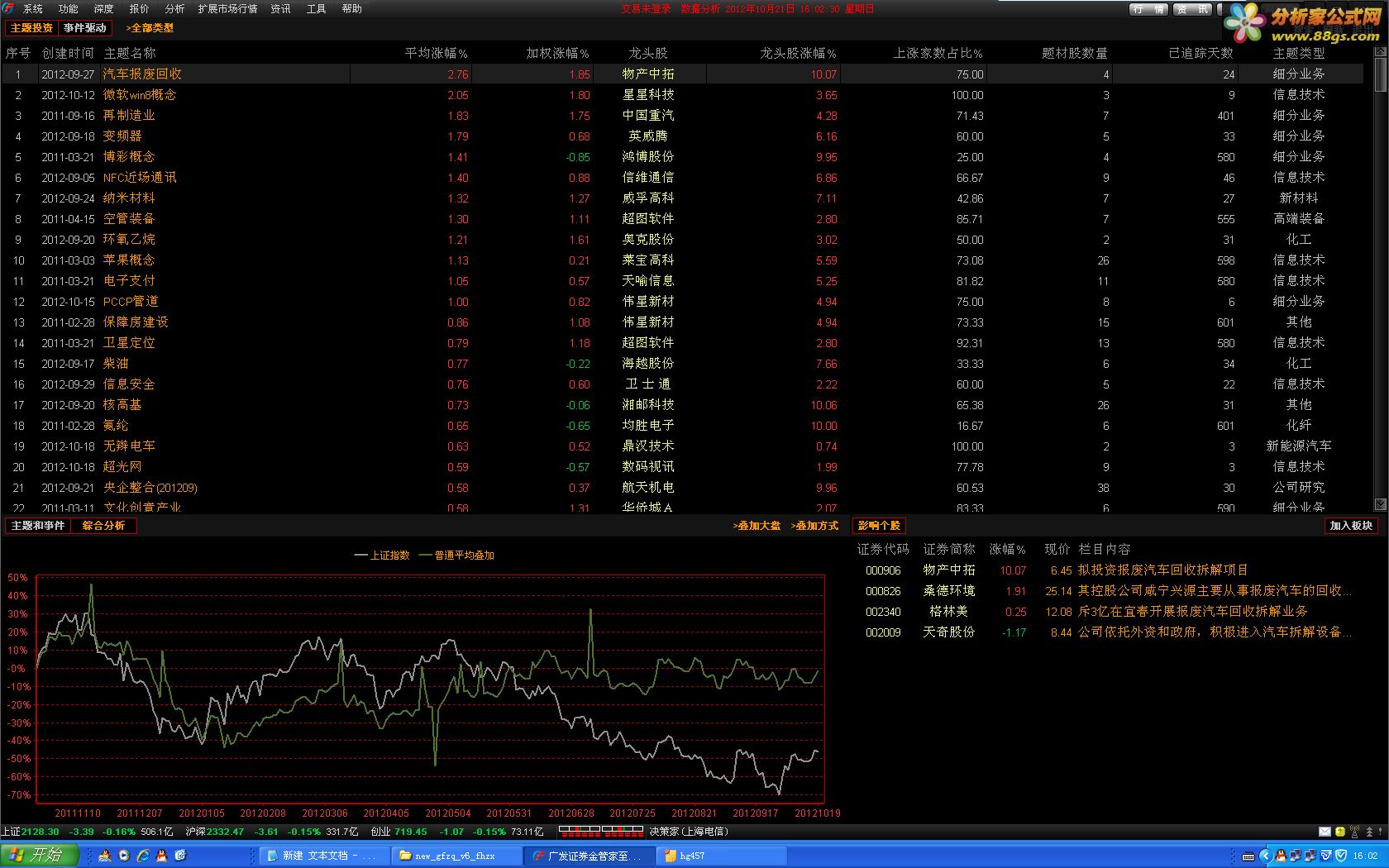Select the 综合分析 tab
Image resolution: width=1389 pixels, height=868 pixels.
(x=103, y=526)
